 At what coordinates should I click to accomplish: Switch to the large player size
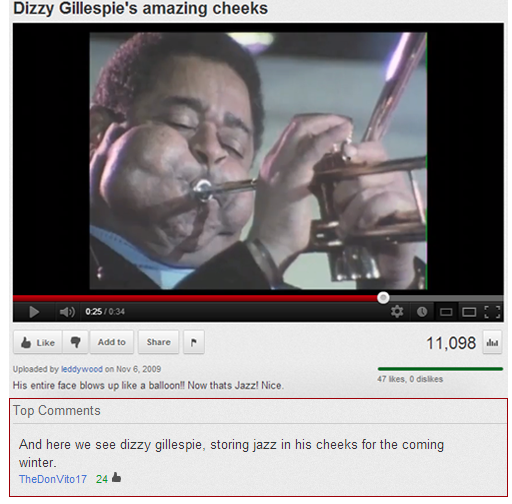[x=469, y=312]
